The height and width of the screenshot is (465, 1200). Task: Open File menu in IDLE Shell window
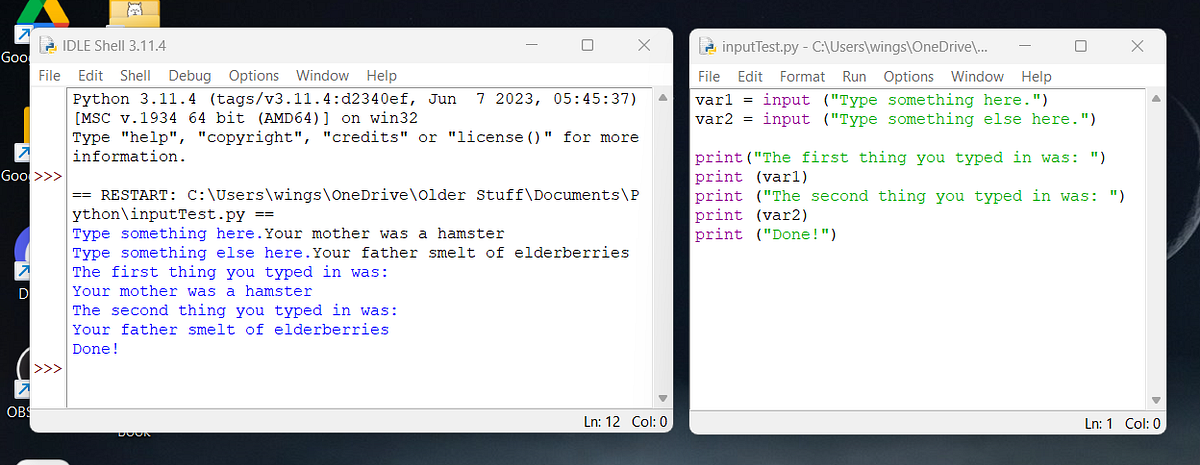pos(50,75)
